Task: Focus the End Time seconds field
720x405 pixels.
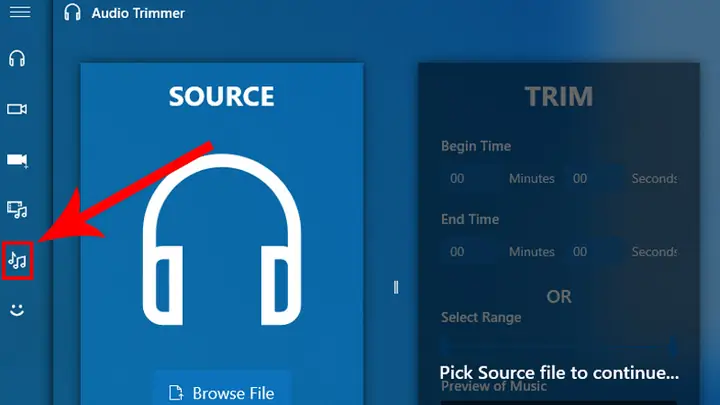Action: pyautogui.click(x=592, y=252)
